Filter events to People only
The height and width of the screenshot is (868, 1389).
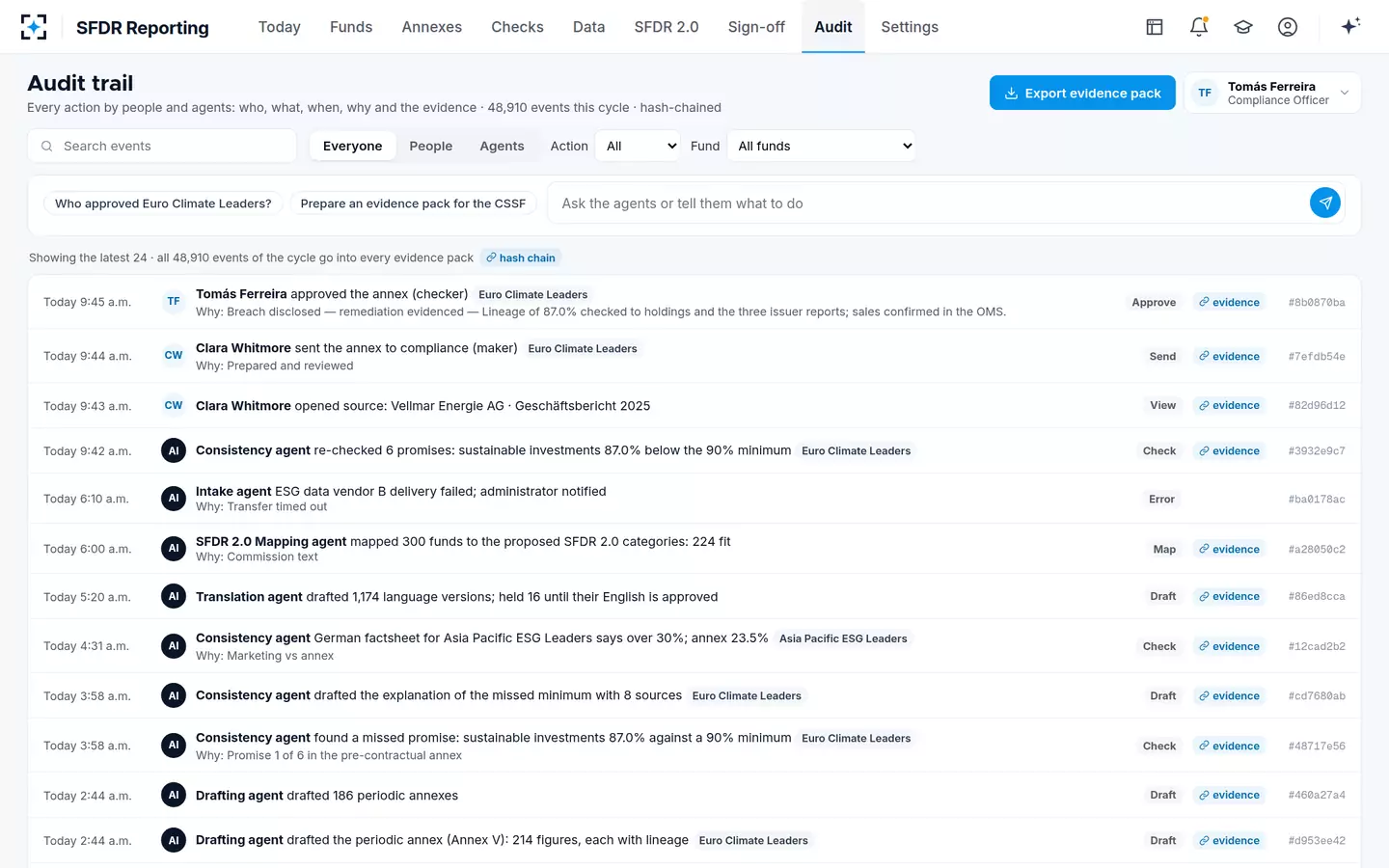[431, 146]
